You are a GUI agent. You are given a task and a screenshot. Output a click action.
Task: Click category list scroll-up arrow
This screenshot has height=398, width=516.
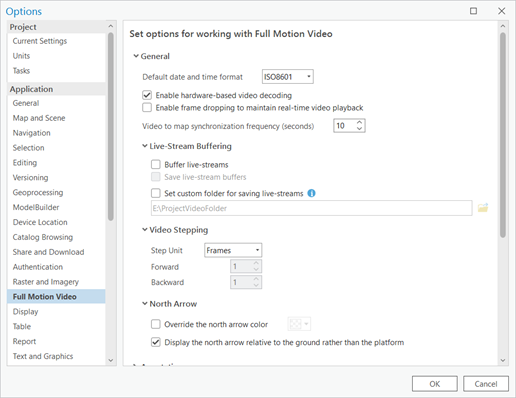coord(111,26)
